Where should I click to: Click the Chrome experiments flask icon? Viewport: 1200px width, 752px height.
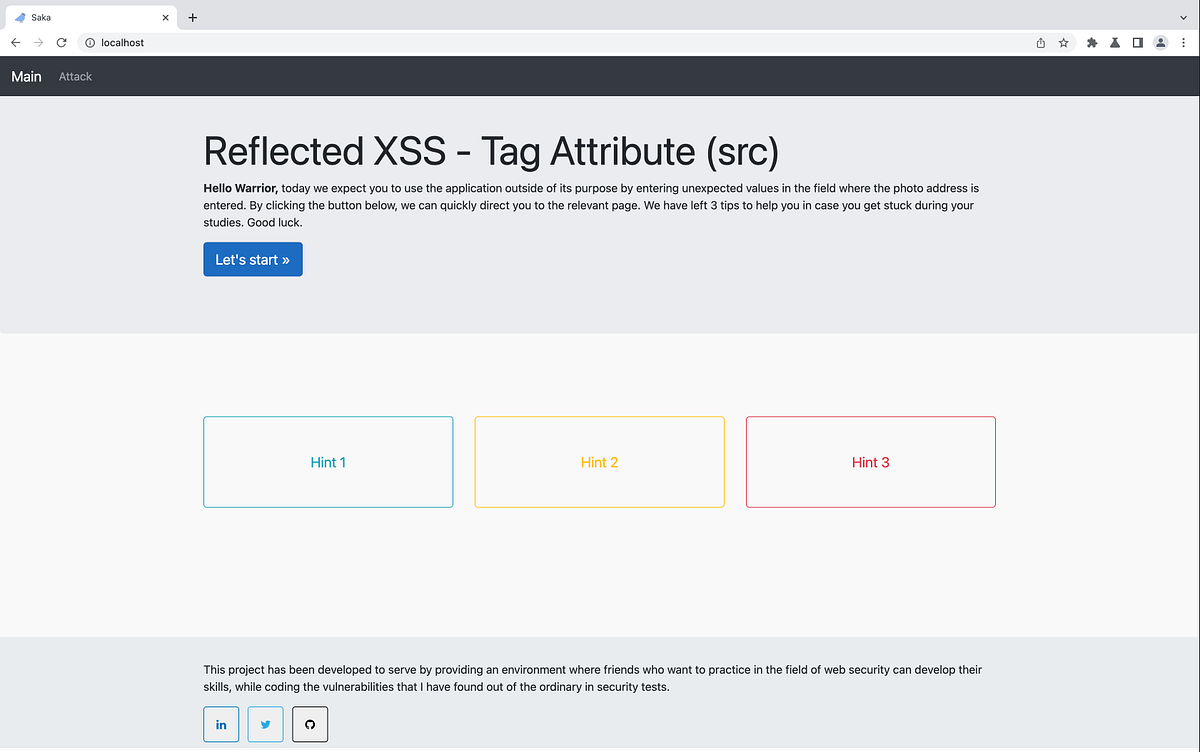[1114, 43]
